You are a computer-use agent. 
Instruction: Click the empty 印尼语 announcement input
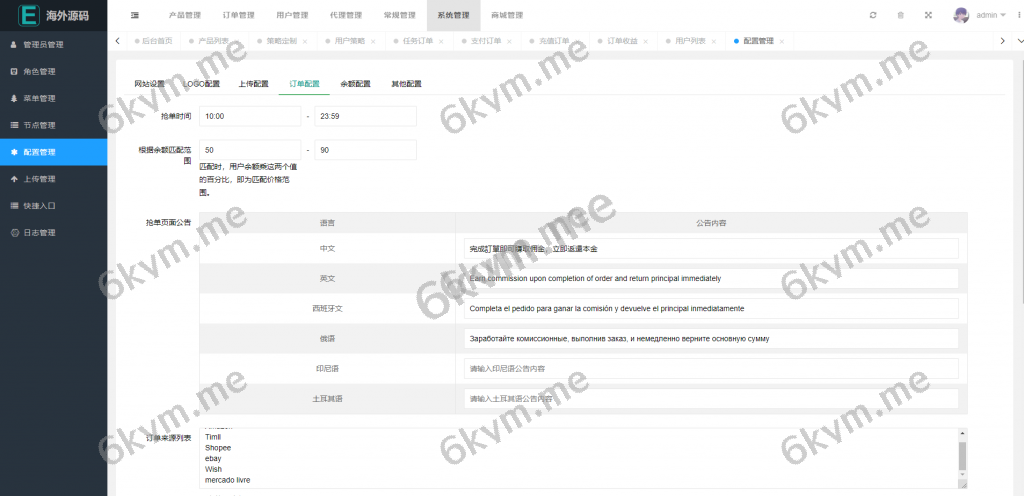[x=711, y=369]
